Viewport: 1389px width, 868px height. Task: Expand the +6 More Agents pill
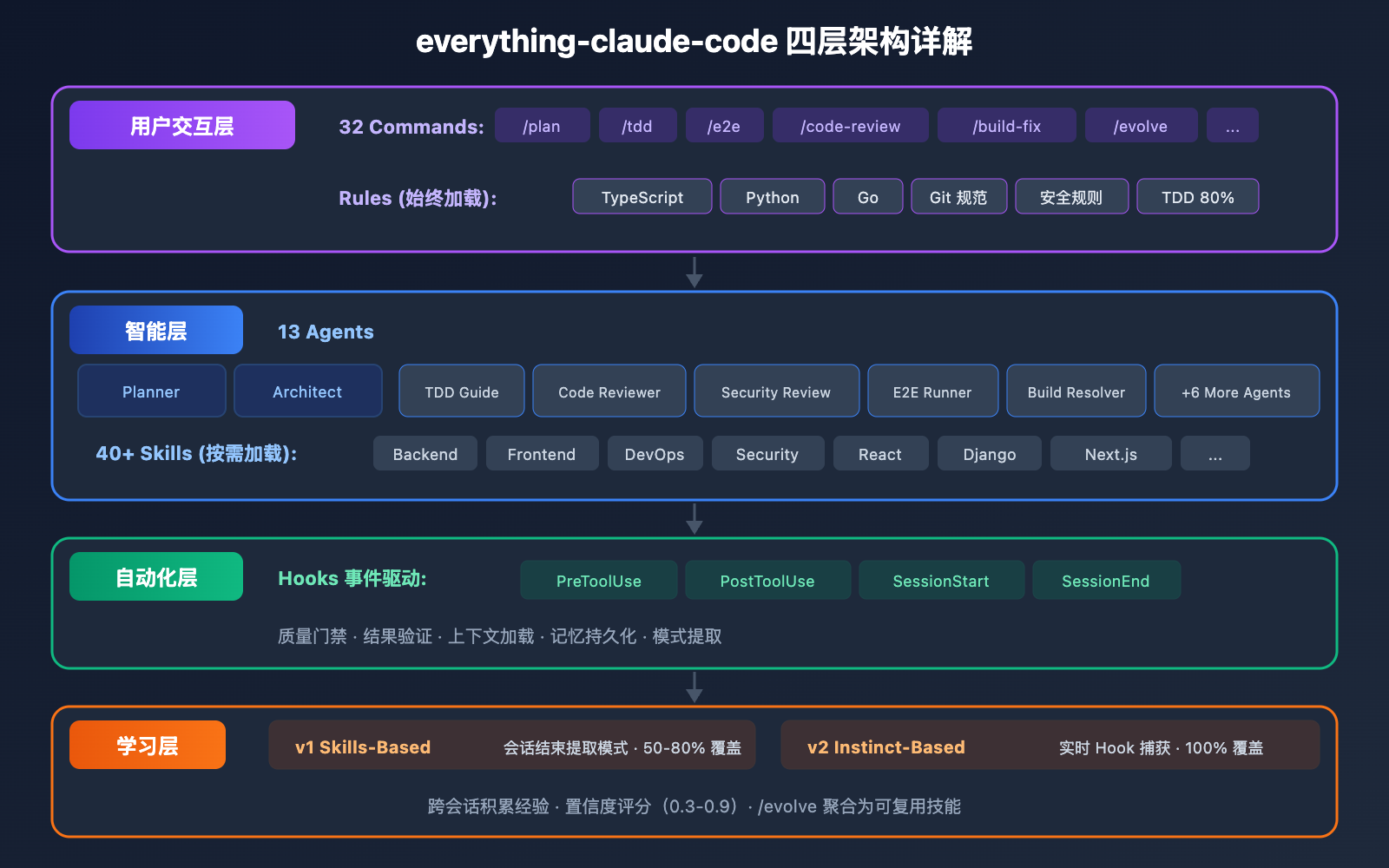1236,391
